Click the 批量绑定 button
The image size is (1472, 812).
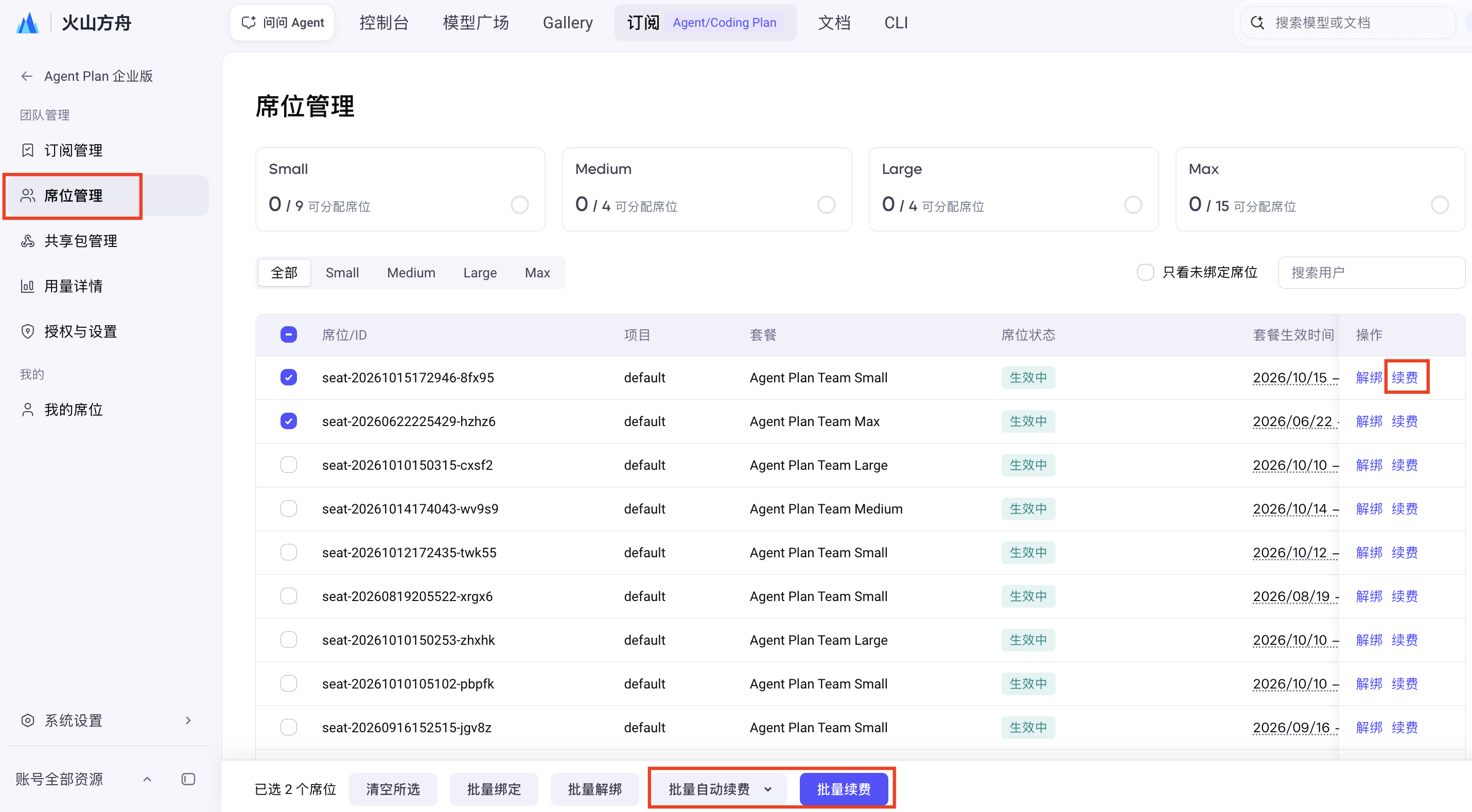pyautogui.click(x=494, y=789)
